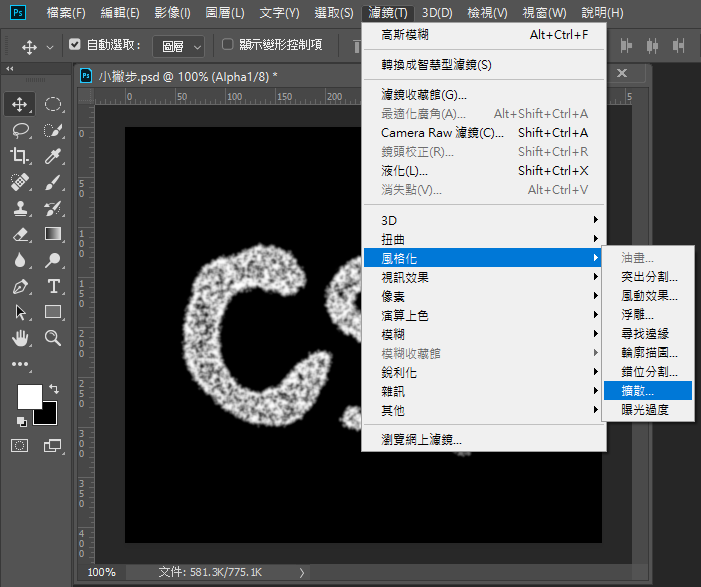Open the 圖層 auto-select dropdown
This screenshot has width=701, height=587.
(178, 46)
